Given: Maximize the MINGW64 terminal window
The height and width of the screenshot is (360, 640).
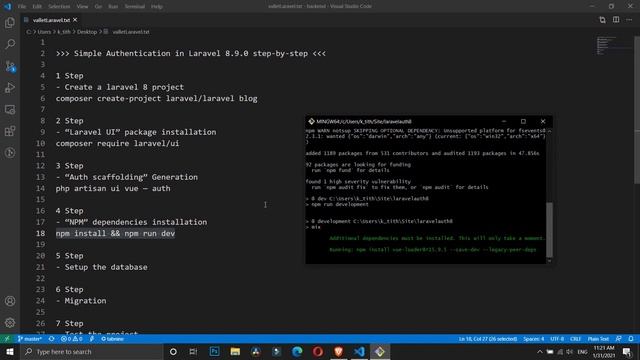Looking at the screenshot, I should tap(523, 121).
